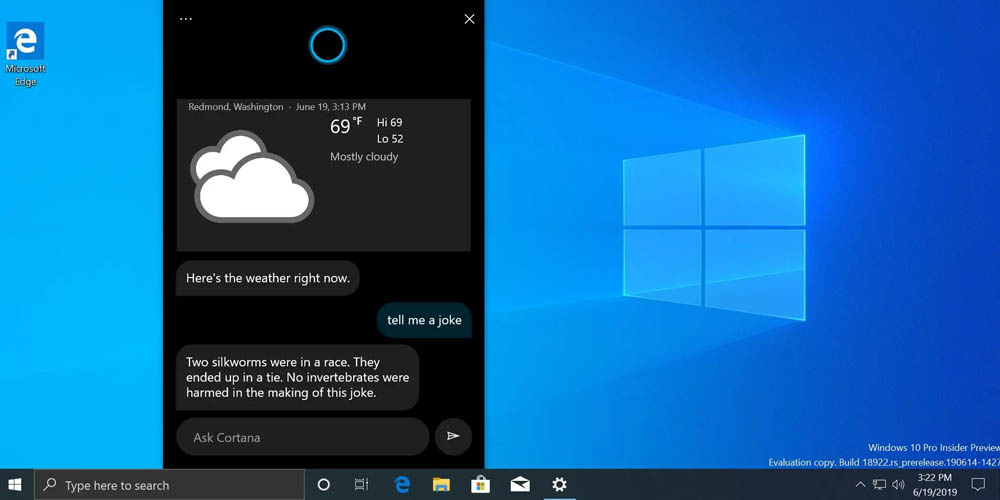This screenshot has width=1000, height=500.
Task: Show hidden system tray icons
Action: 860,485
